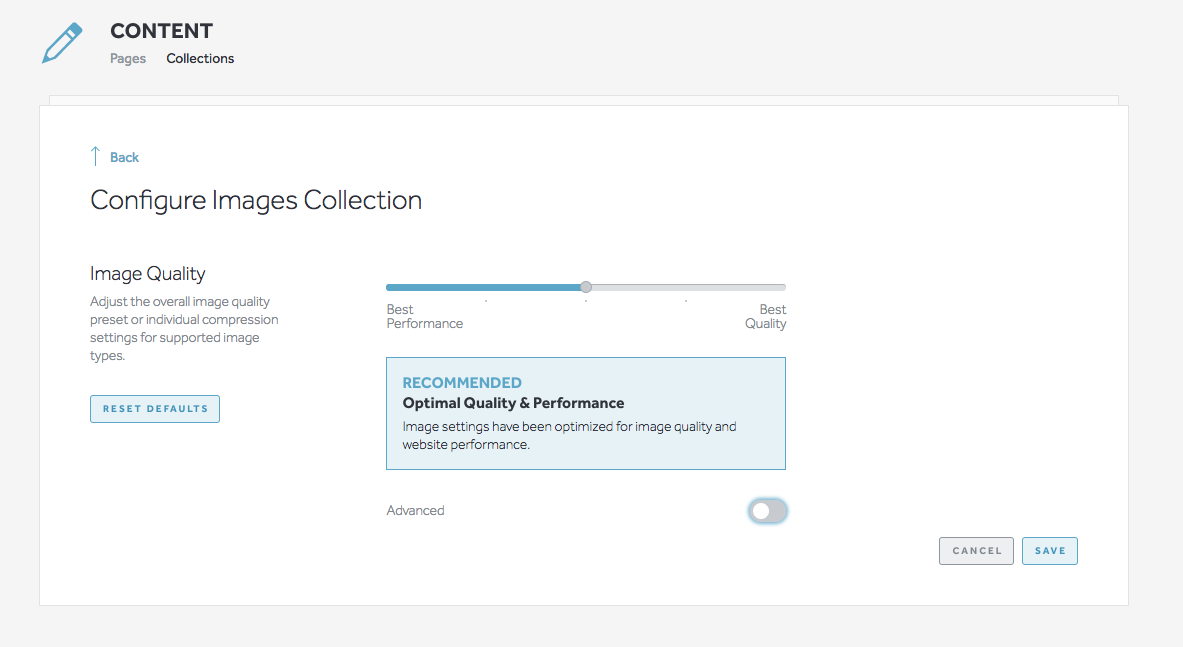Set slider to far-left Best Performance end
Image resolution: width=1183 pixels, height=647 pixels.
coord(388,287)
